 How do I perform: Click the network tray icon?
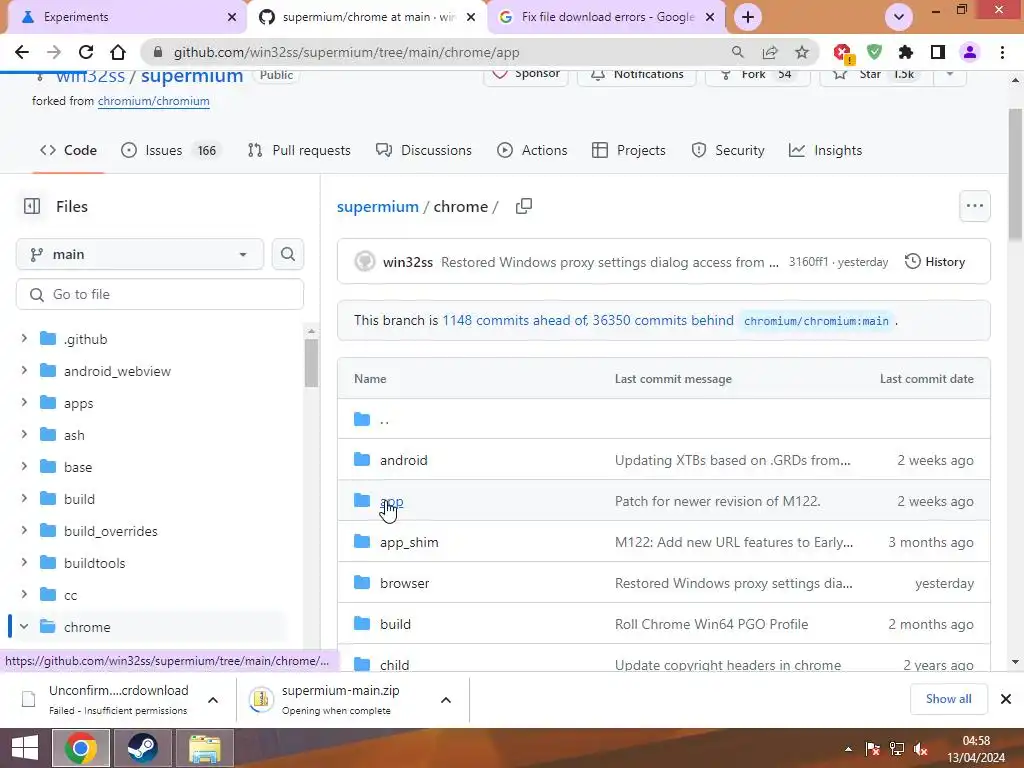897,749
